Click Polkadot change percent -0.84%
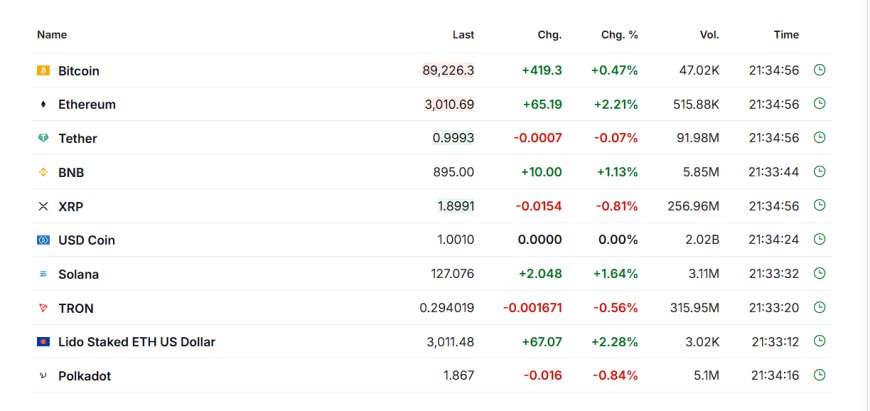Screen dimensions: 870x411 615,376
